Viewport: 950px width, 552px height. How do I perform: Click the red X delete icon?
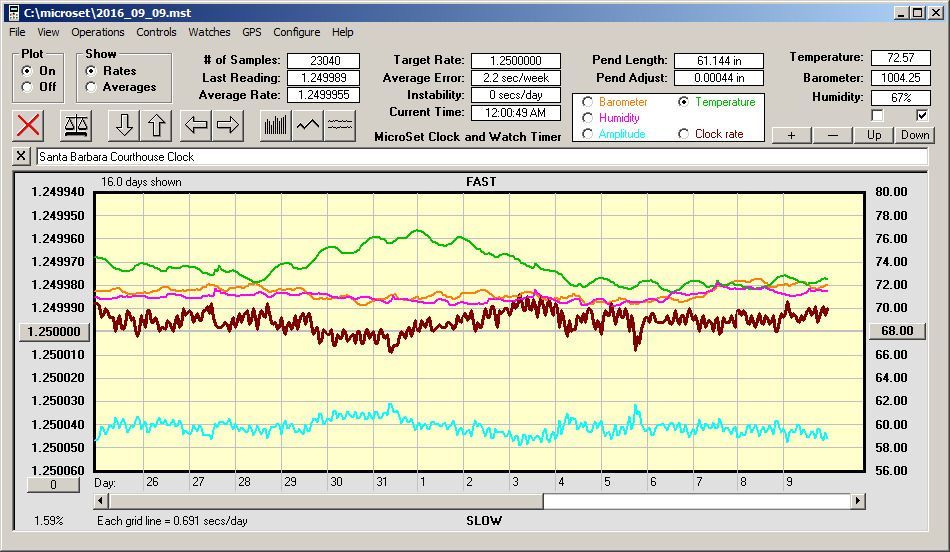(29, 125)
